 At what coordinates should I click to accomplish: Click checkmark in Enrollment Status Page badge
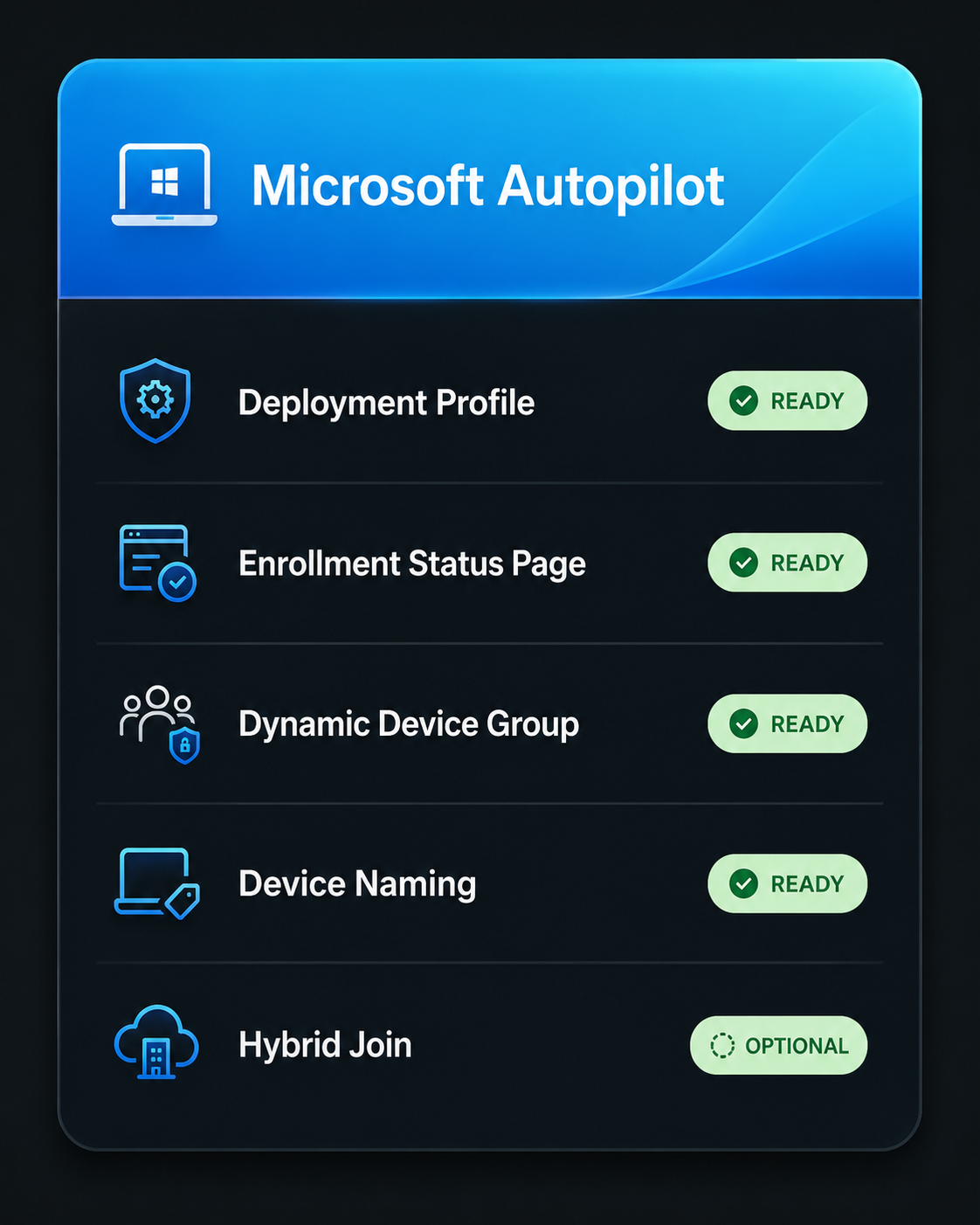coord(743,563)
